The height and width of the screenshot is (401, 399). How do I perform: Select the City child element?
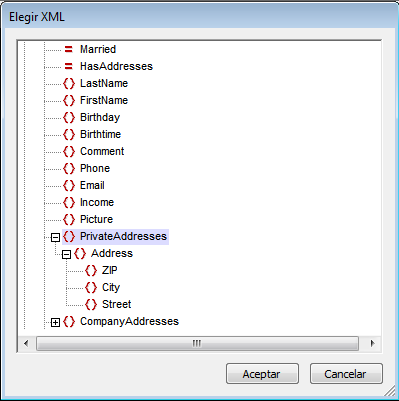[x=111, y=287]
